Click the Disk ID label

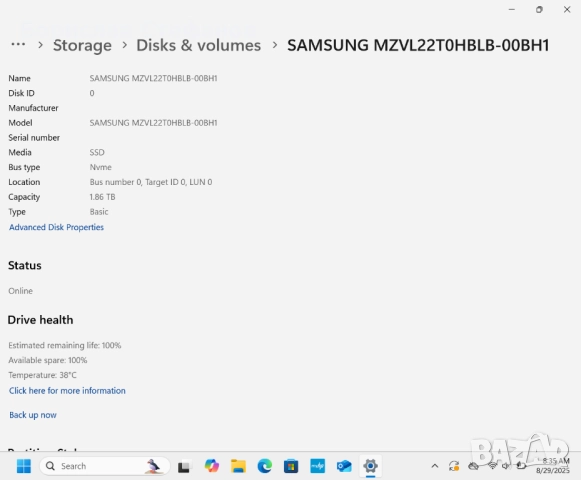(x=21, y=93)
